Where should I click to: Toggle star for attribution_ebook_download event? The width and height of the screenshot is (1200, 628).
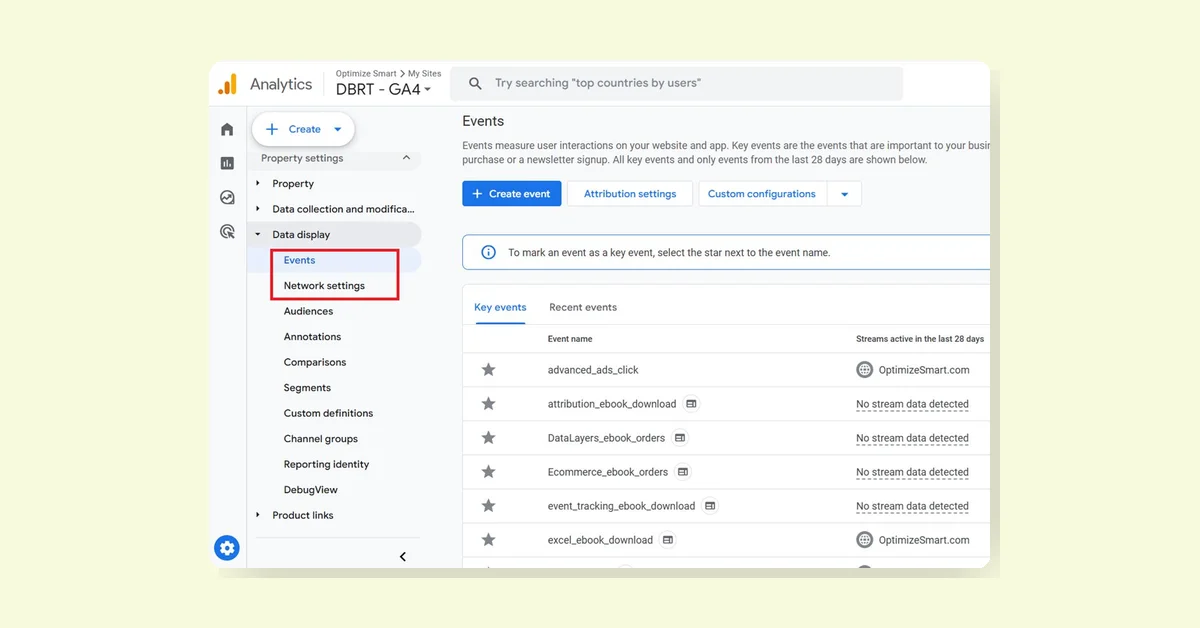pyautogui.click(x=488, y=404)
